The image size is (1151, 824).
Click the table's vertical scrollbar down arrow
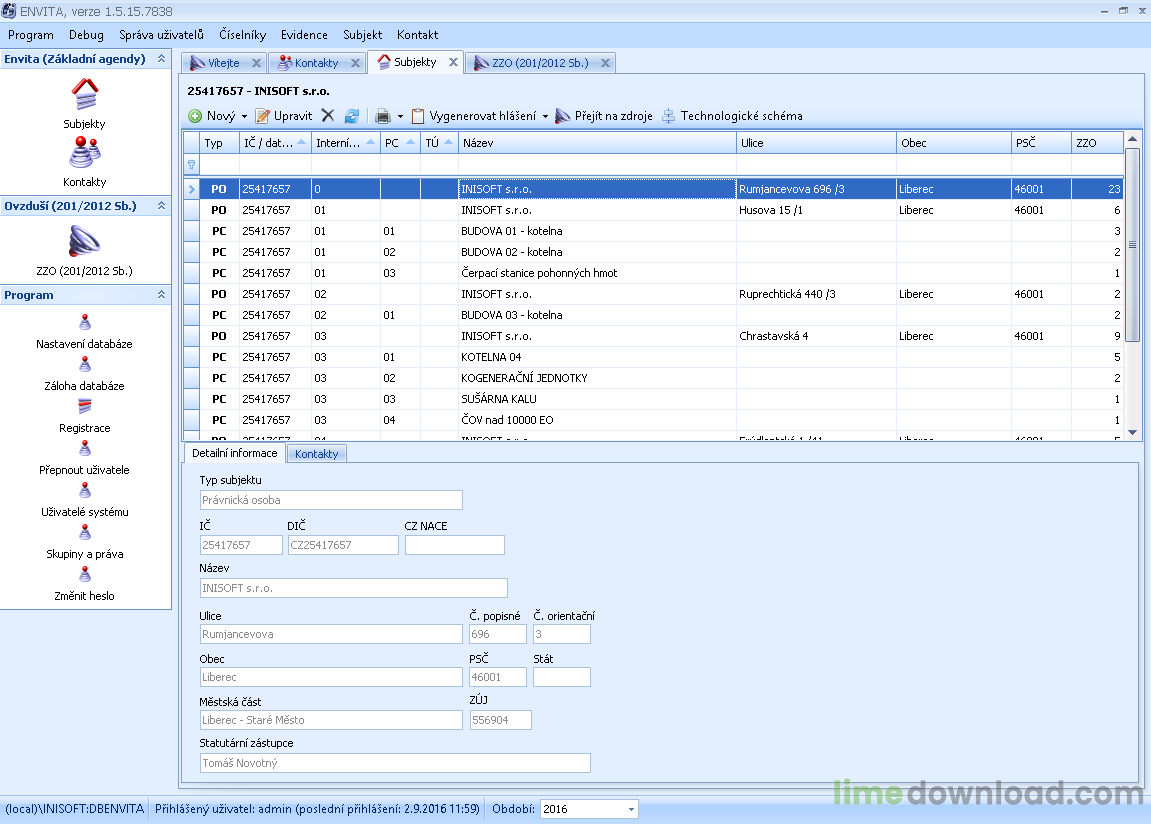click(1133, 433)
